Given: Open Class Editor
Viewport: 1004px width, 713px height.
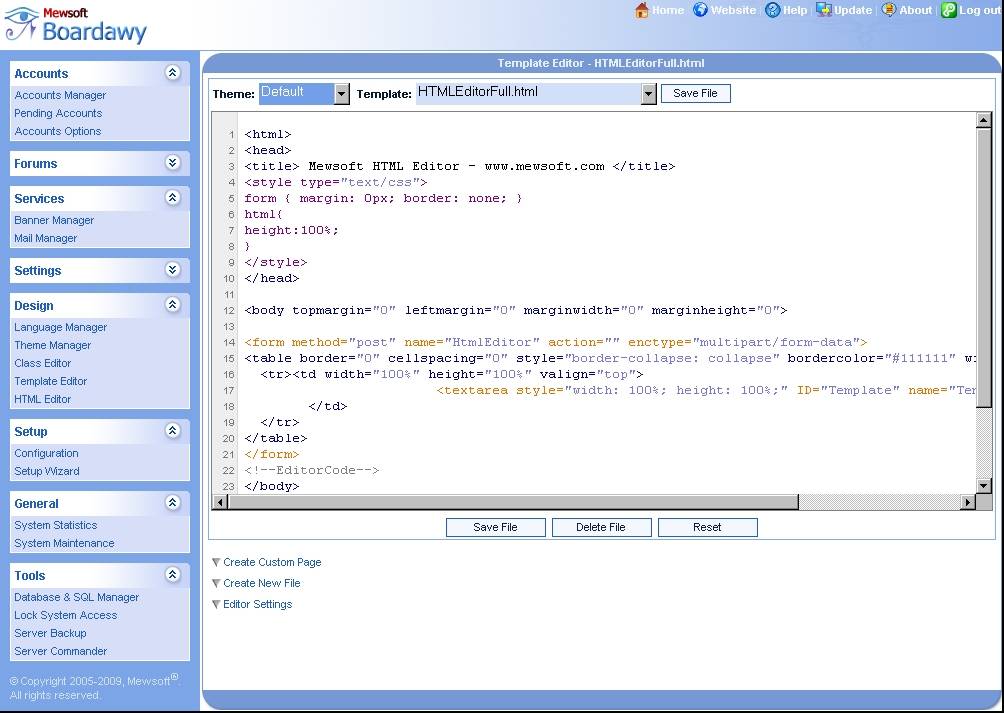Looking at the screenshot, I should click(x=42, y=363).
